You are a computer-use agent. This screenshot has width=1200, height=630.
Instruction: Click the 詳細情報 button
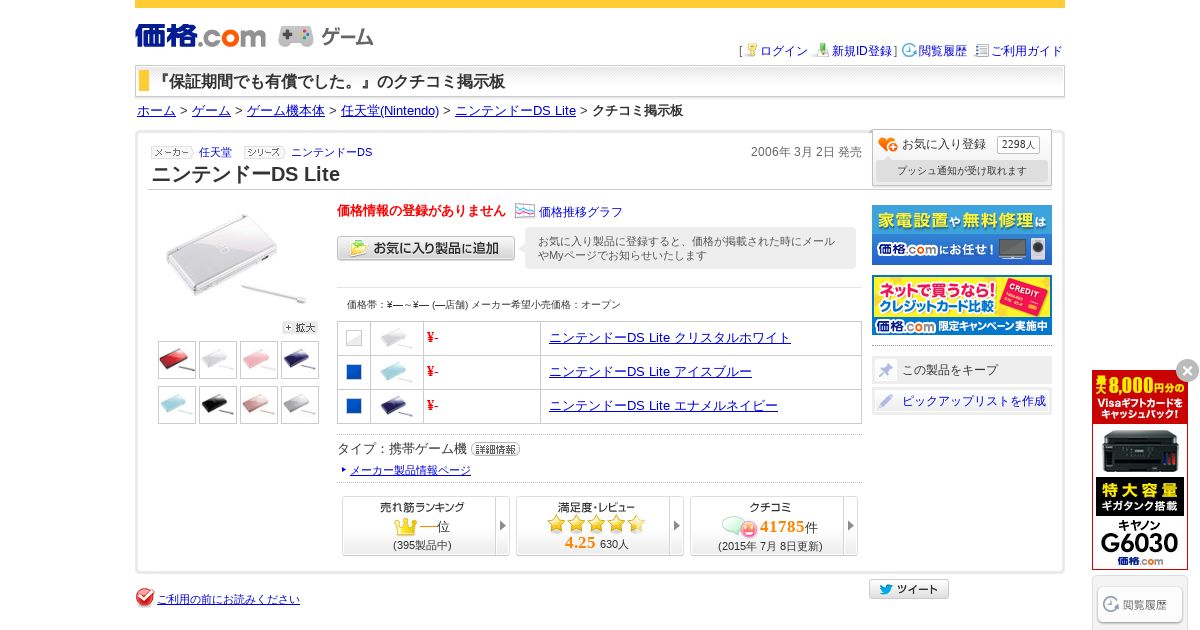coord(495,449)
